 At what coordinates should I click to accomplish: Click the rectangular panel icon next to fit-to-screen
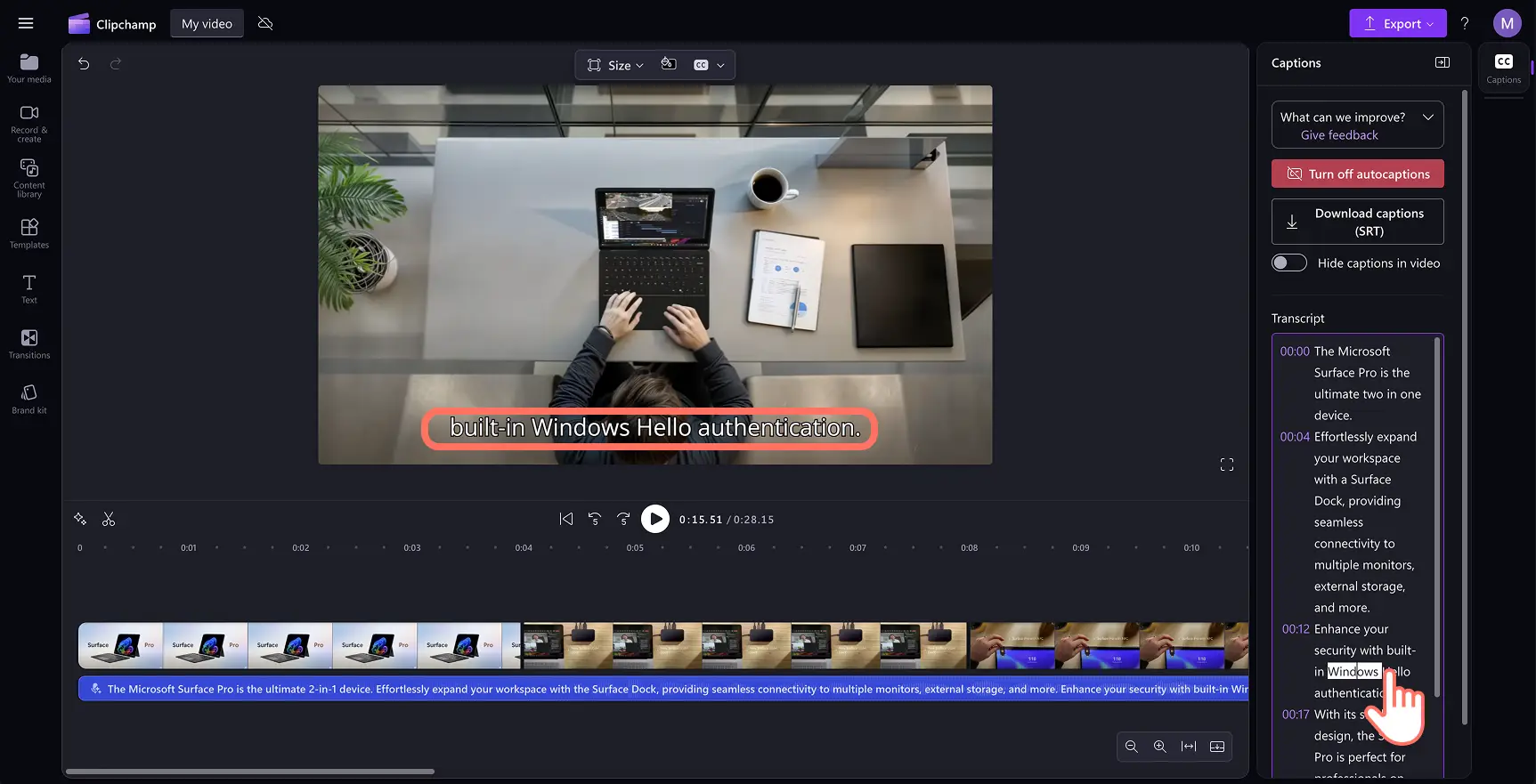coord(1217,747)
